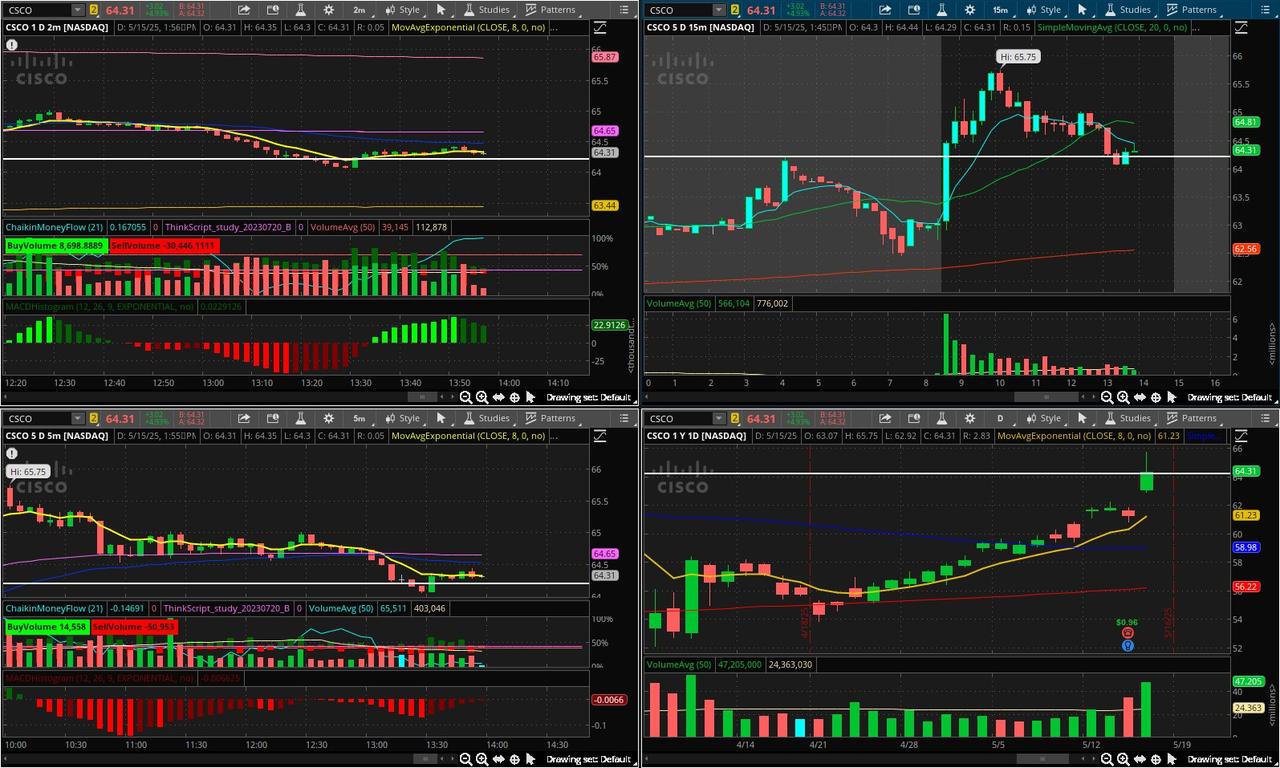The image size is (1280, 768).
Task: Open the Drawing set Default dropdown under the 2m chart
Action: pyautogui.click(x=588, y=397)
